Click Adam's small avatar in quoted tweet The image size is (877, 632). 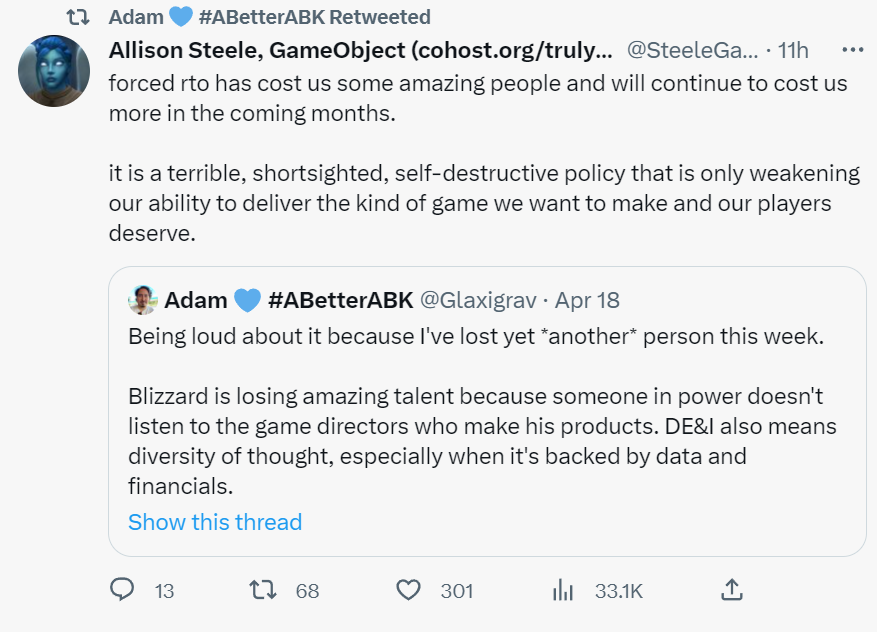[141, 299]
